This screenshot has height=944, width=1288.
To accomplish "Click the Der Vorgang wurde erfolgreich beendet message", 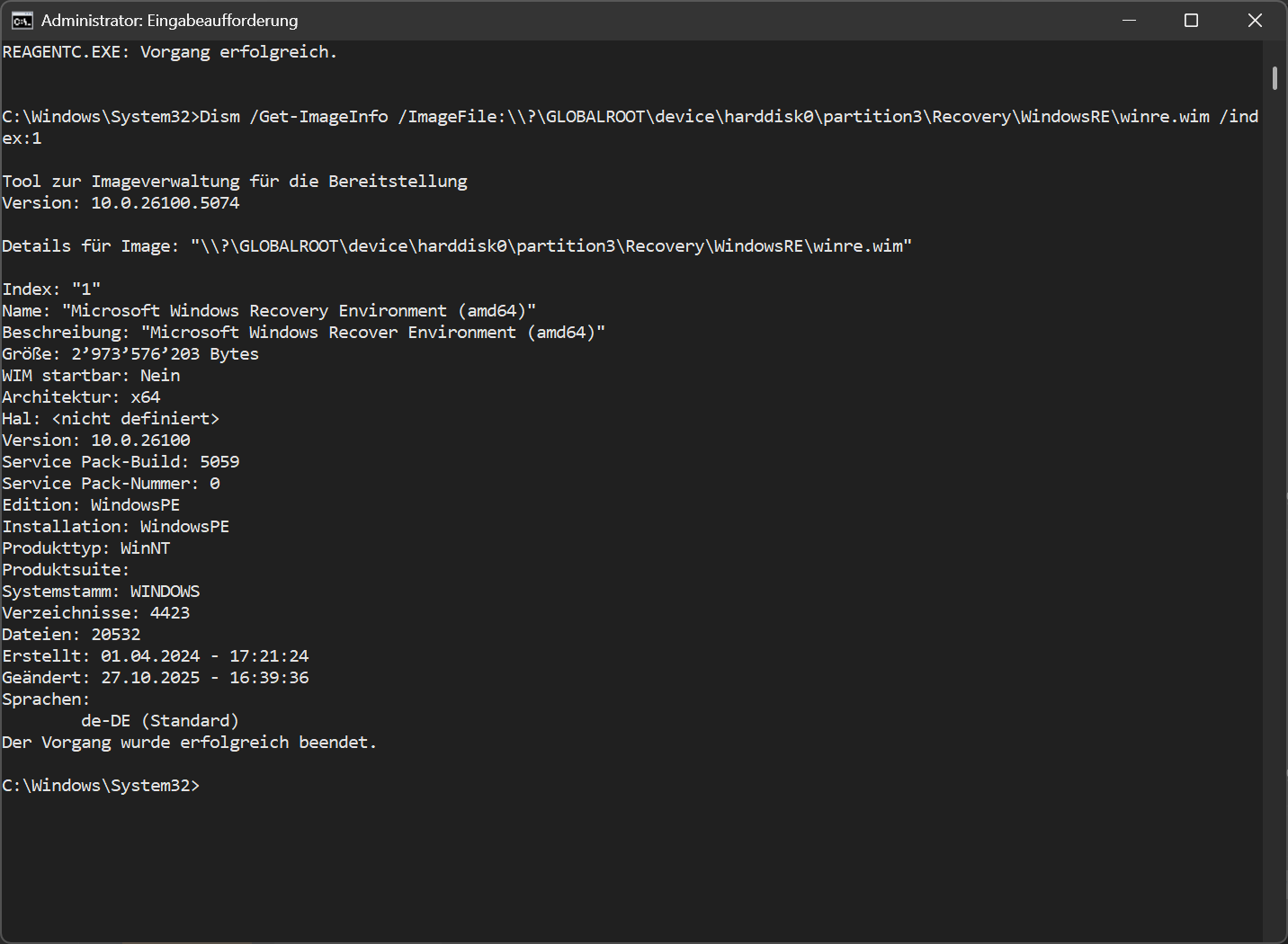I will 190,743.
